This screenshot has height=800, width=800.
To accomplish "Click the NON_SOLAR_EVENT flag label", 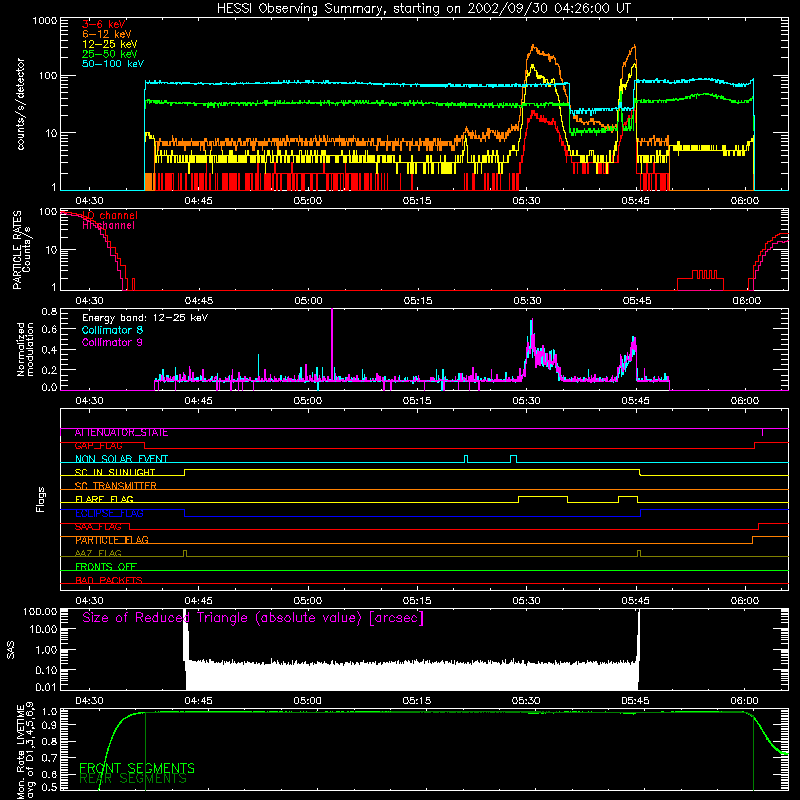I will point(121,459).
